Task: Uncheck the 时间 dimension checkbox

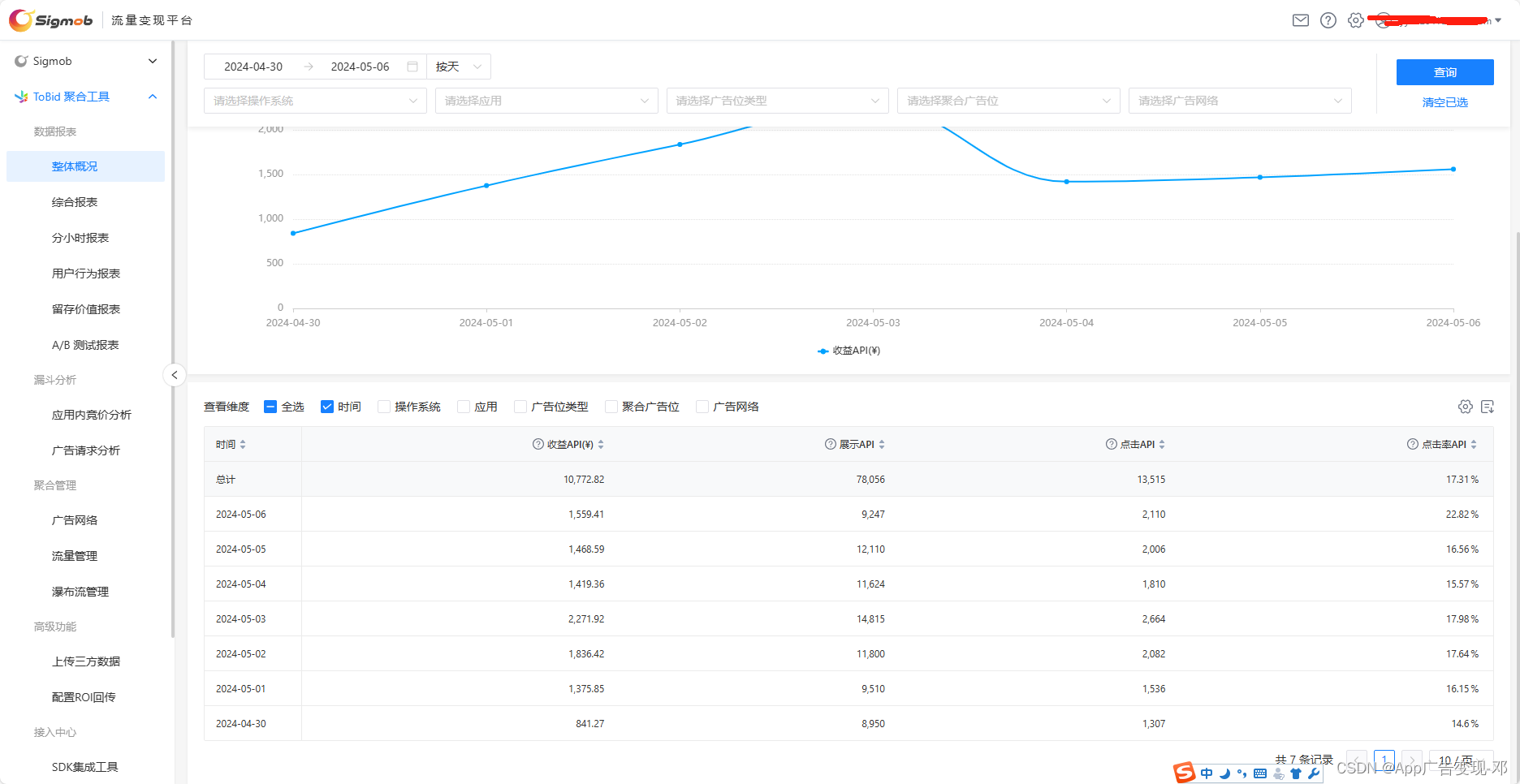Action: (x=327, y=407)
